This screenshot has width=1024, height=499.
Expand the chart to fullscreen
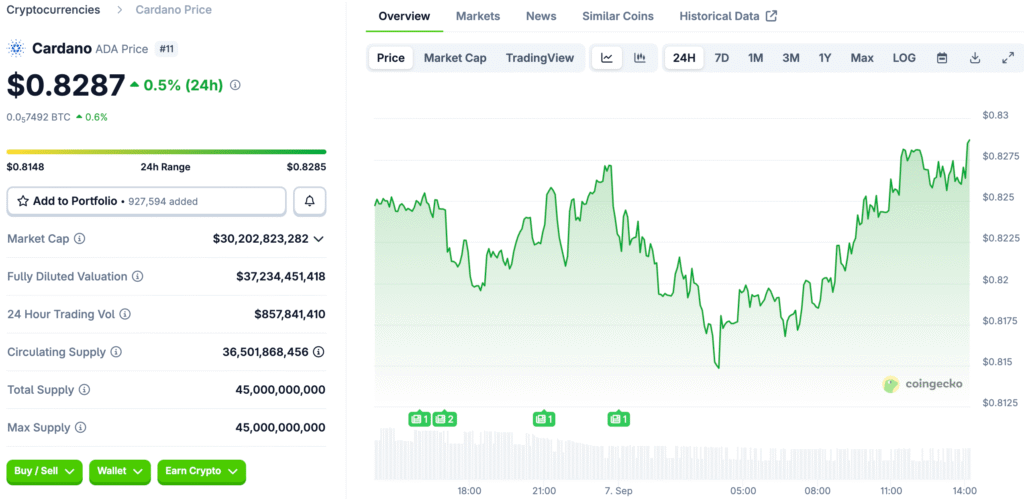[1008, 58]
